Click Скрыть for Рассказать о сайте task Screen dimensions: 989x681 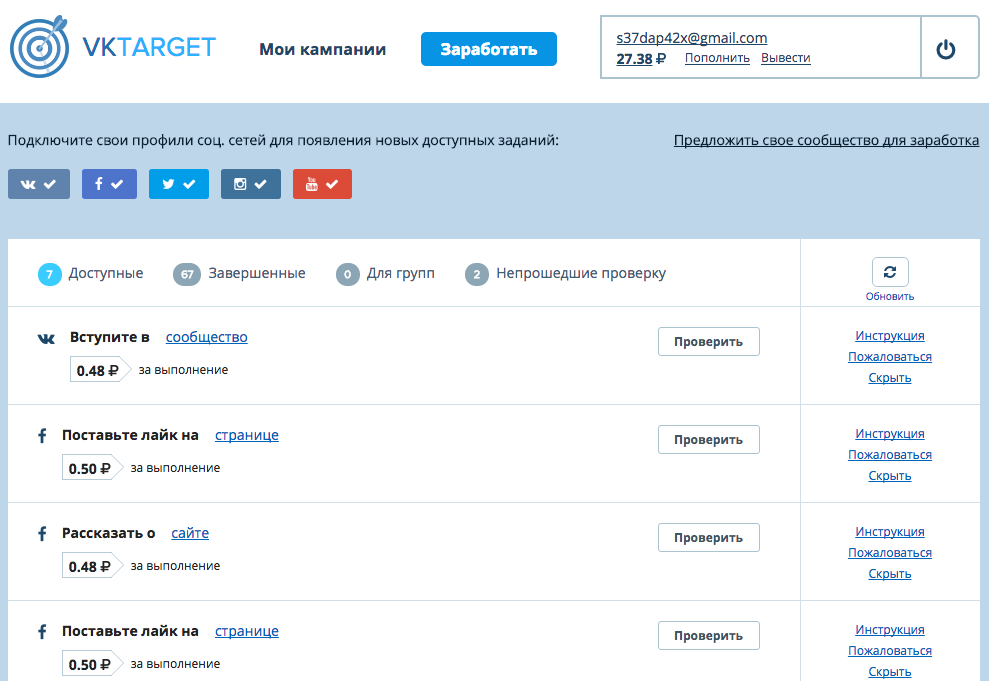pyautogui.click(x=889, y=574)
